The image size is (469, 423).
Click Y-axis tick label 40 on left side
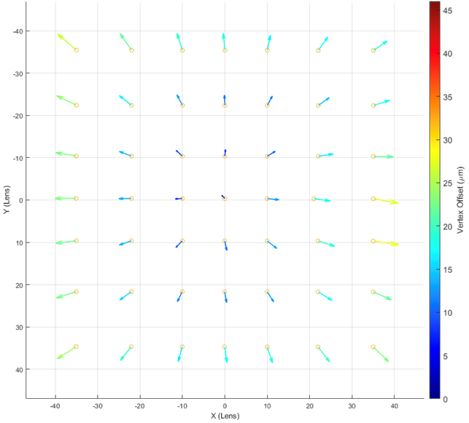point(19,369)
